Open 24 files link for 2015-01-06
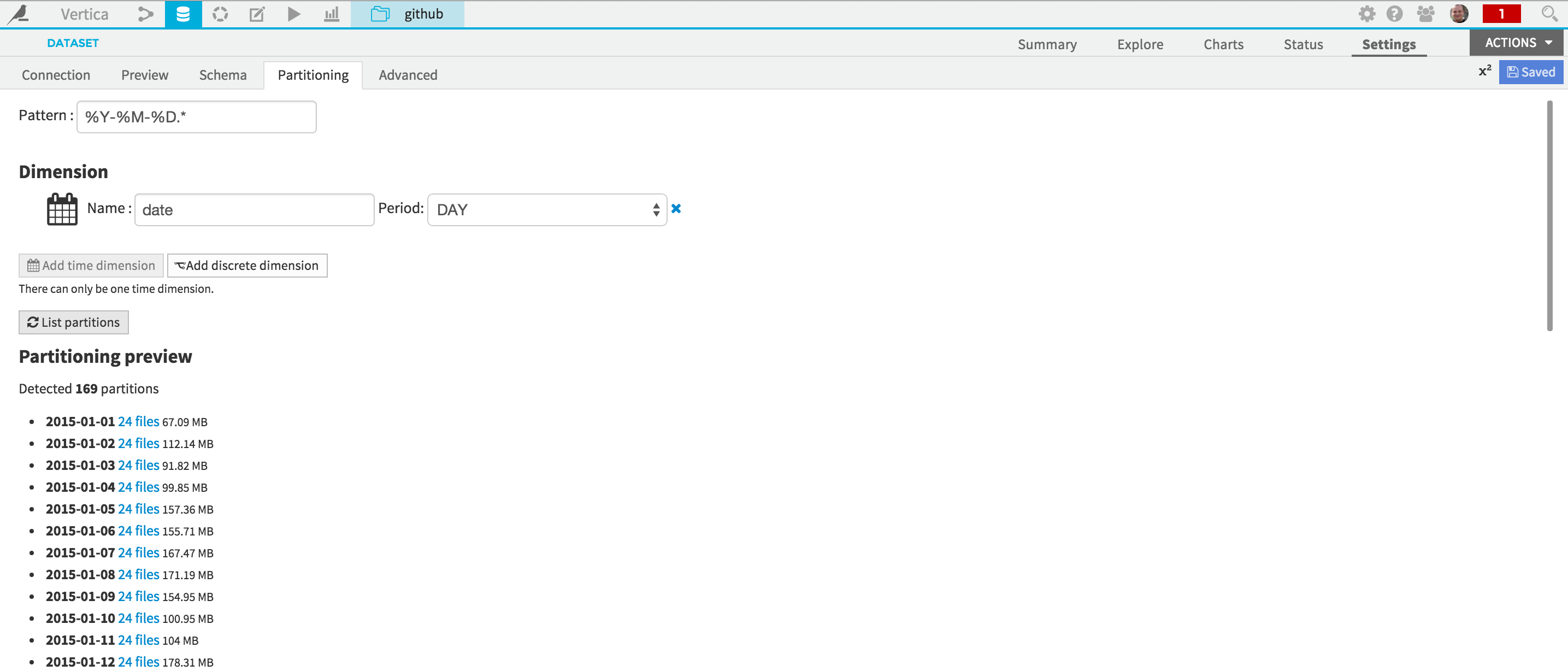Image resolution: width=1568 pixels, height=671 pixels. point(138,531)
